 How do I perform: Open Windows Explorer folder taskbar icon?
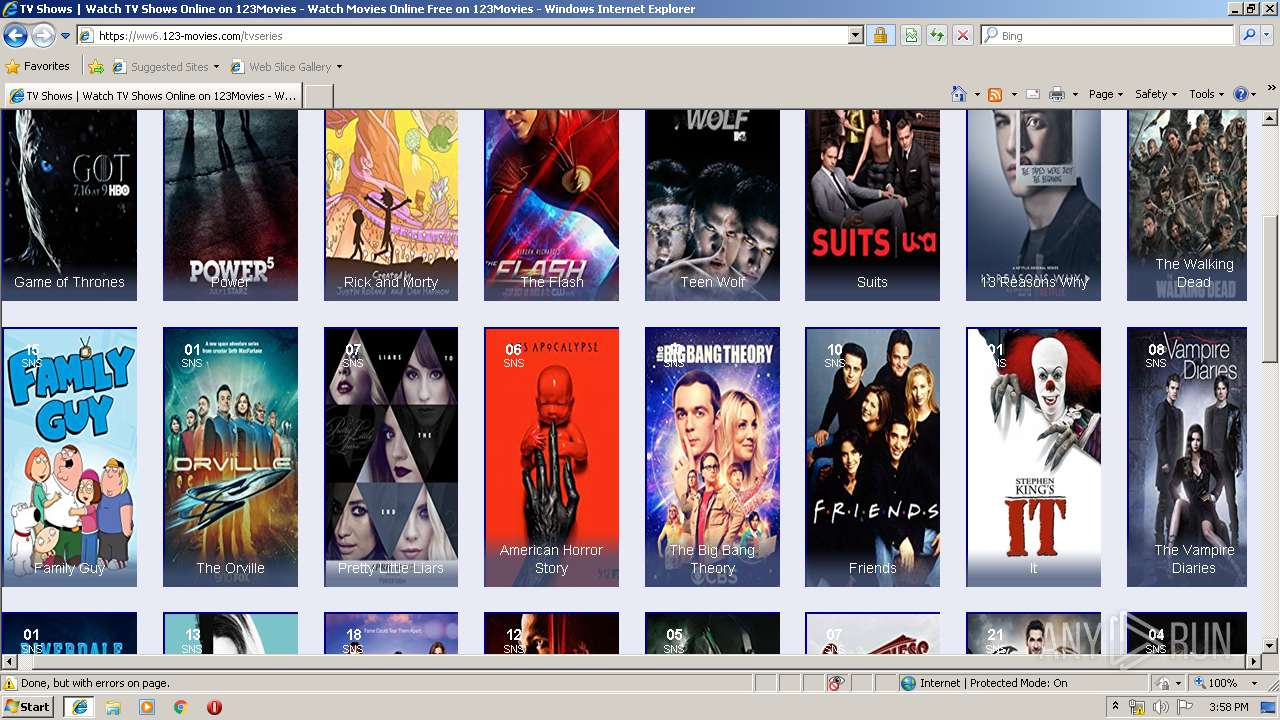pos(113,707)
